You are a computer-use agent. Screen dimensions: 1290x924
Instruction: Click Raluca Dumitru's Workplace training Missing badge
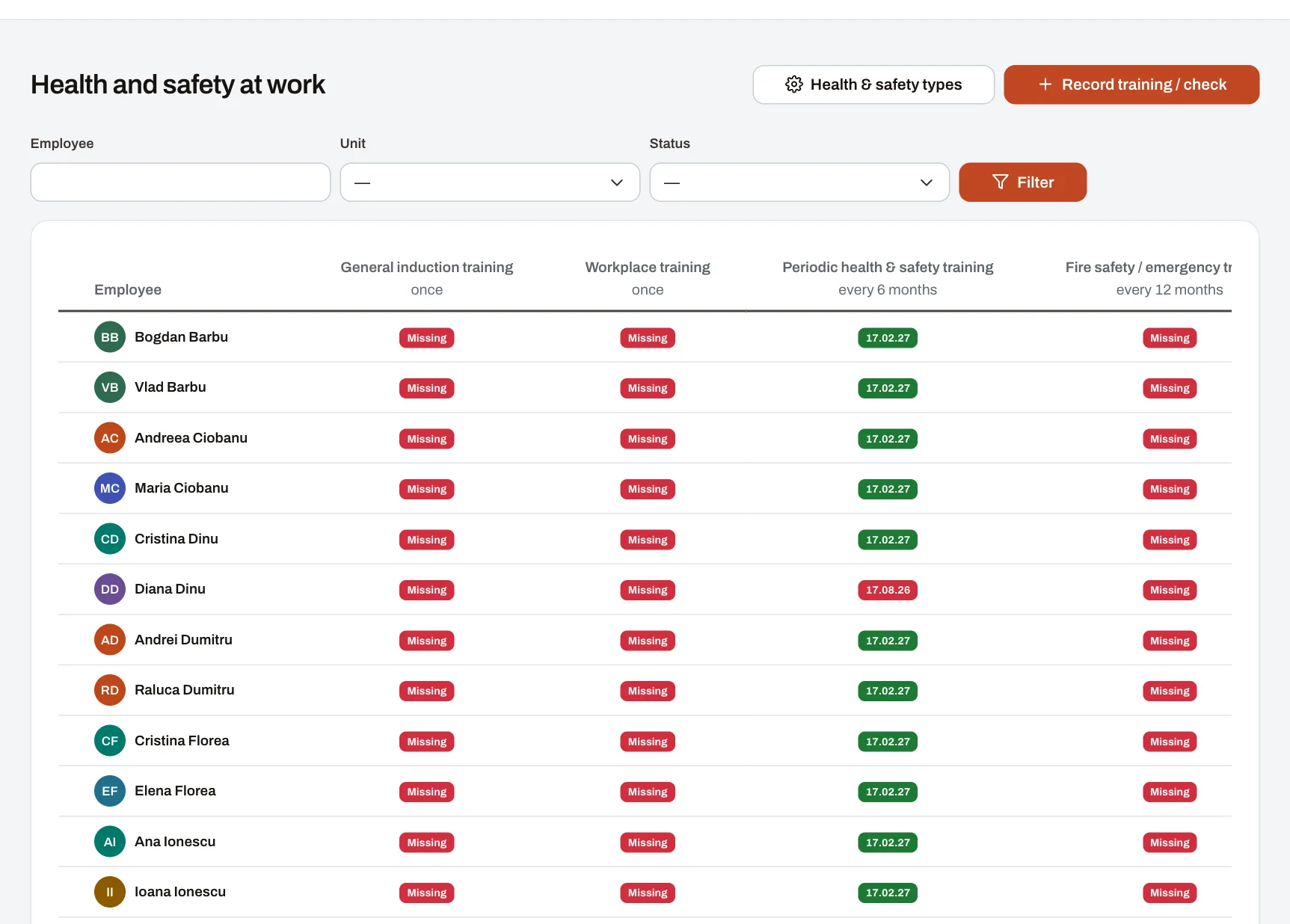pos(648,691)
